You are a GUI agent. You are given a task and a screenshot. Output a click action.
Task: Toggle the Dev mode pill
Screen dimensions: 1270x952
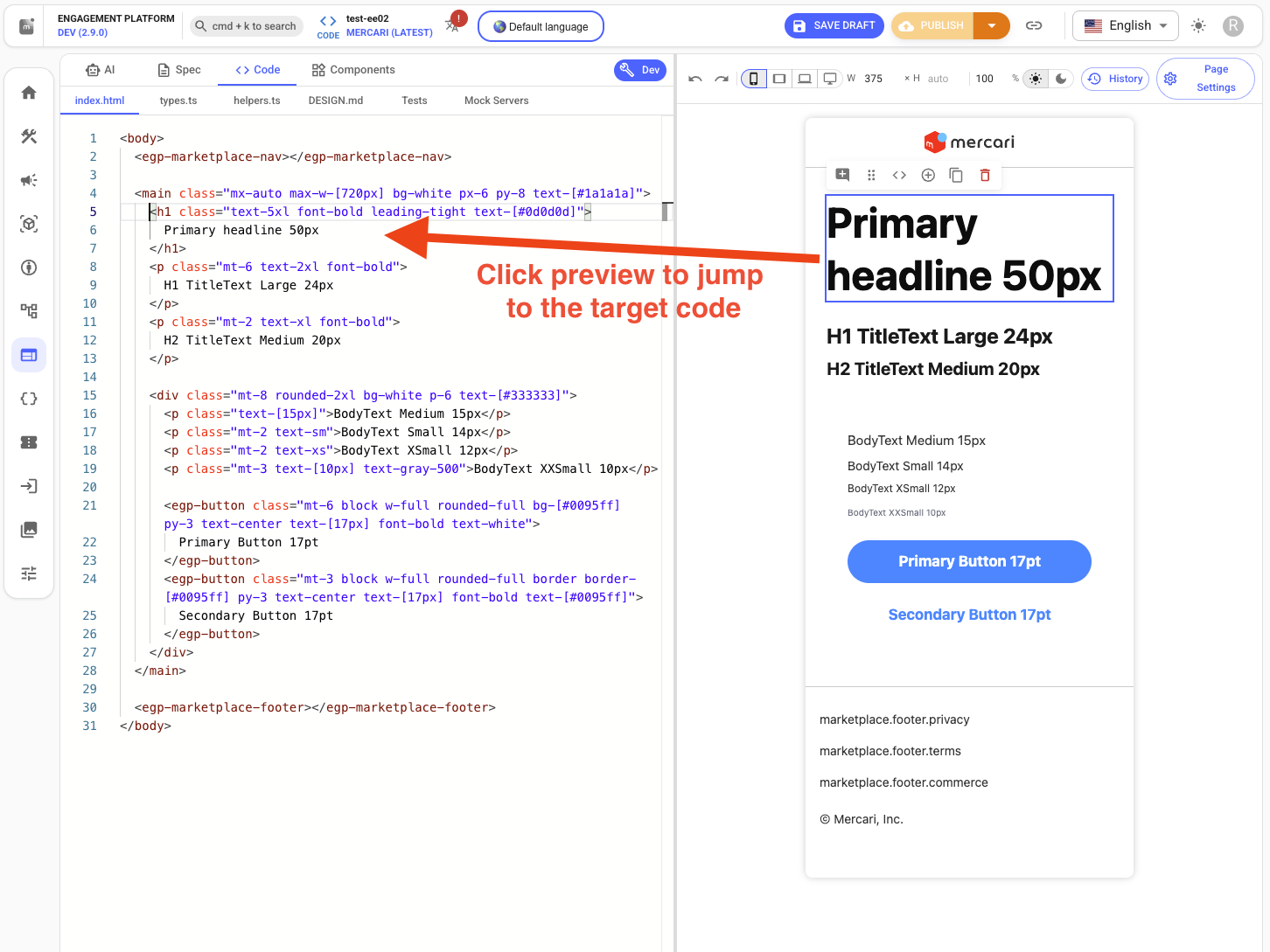click(640, 70)
